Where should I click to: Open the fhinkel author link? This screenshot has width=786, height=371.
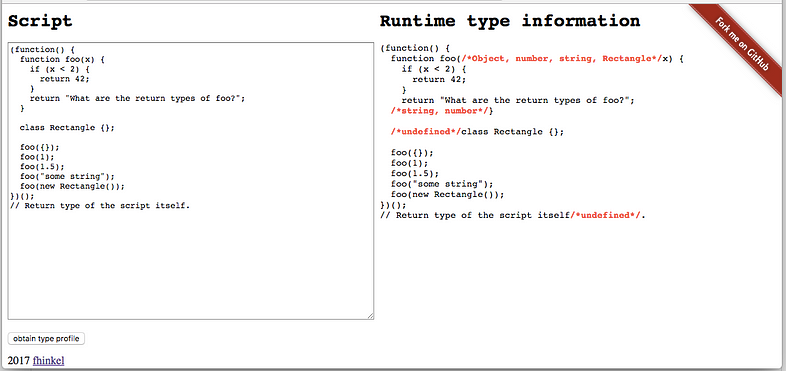49,360
